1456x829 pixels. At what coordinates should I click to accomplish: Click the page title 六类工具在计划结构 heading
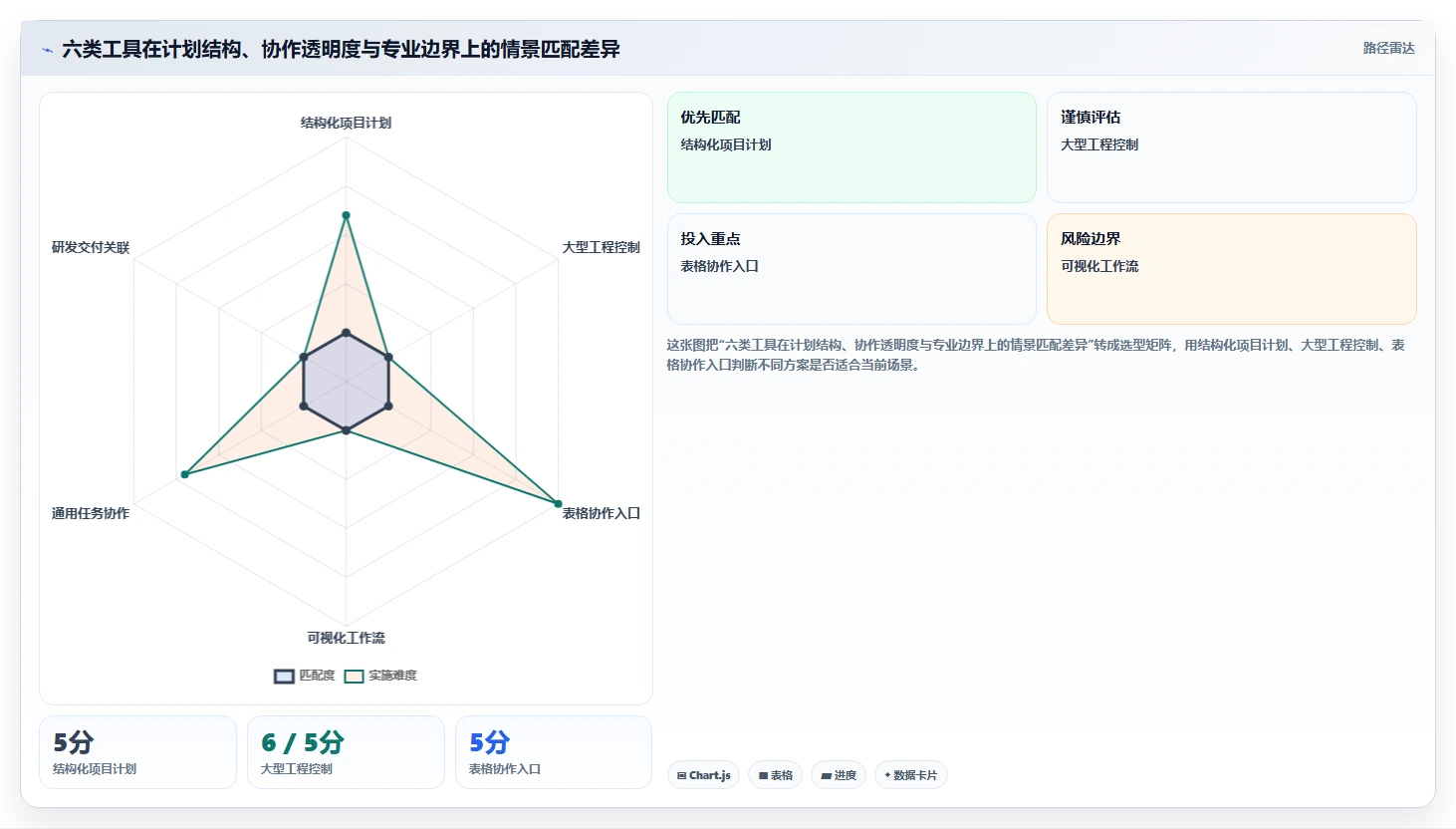[x=341, y=49]
